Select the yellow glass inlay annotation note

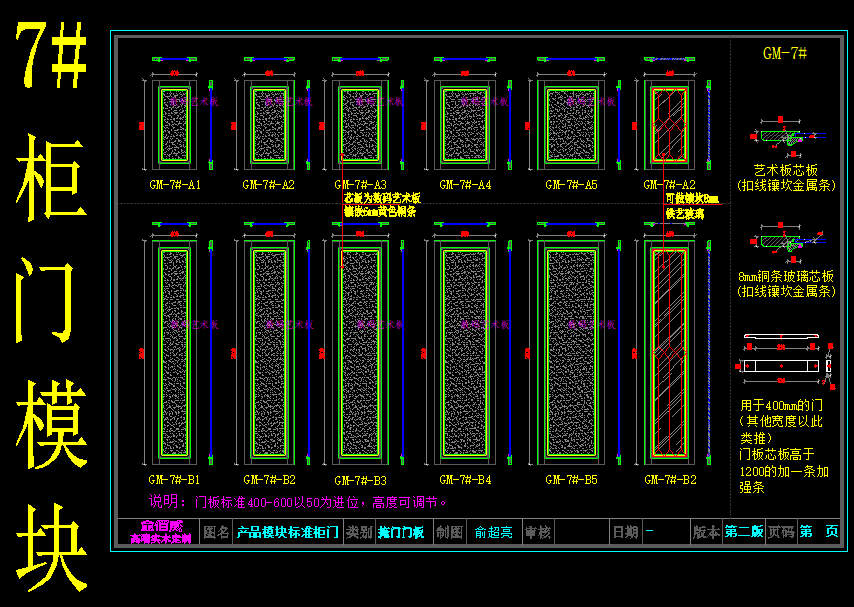tap(692, 206)
